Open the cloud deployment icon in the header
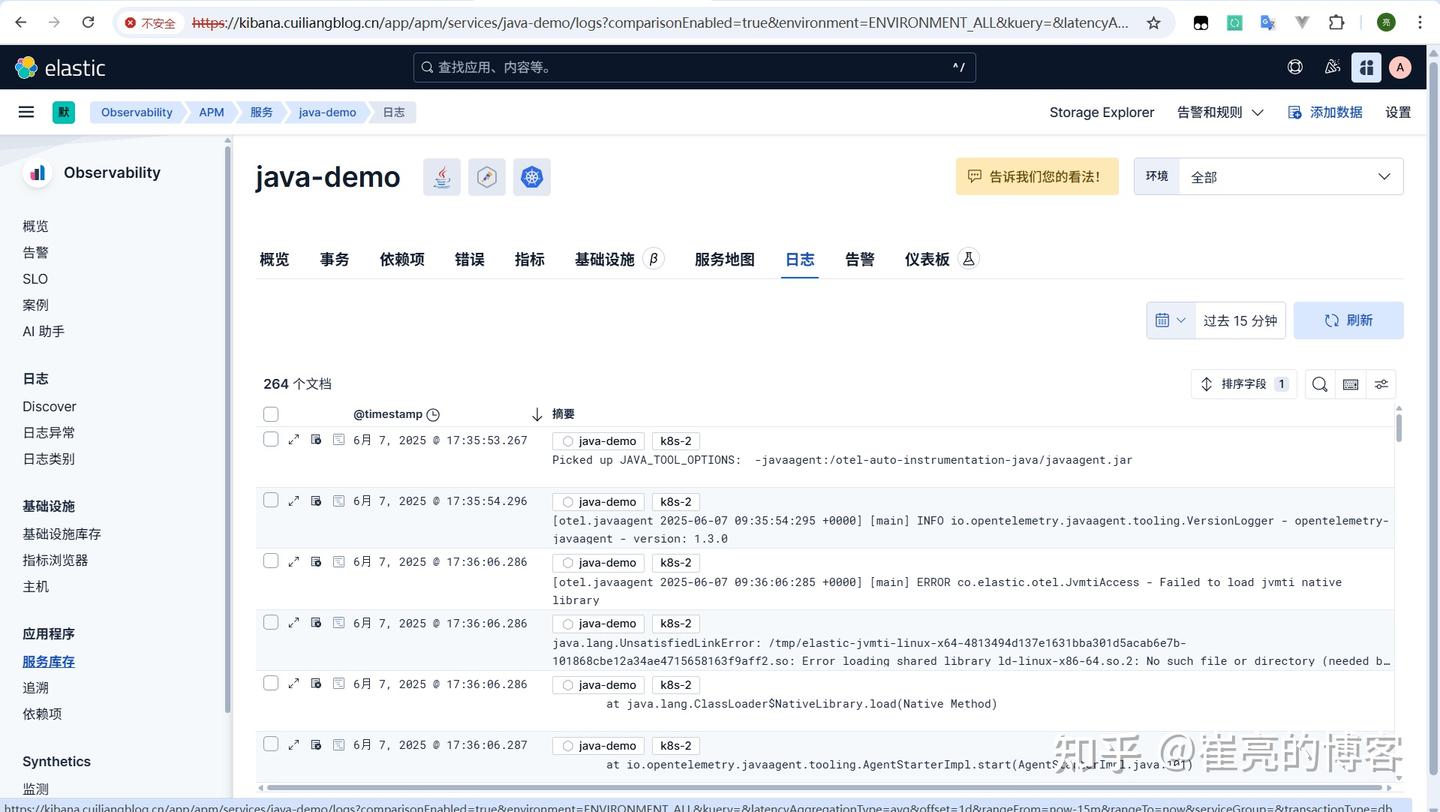 [1294, 67]
